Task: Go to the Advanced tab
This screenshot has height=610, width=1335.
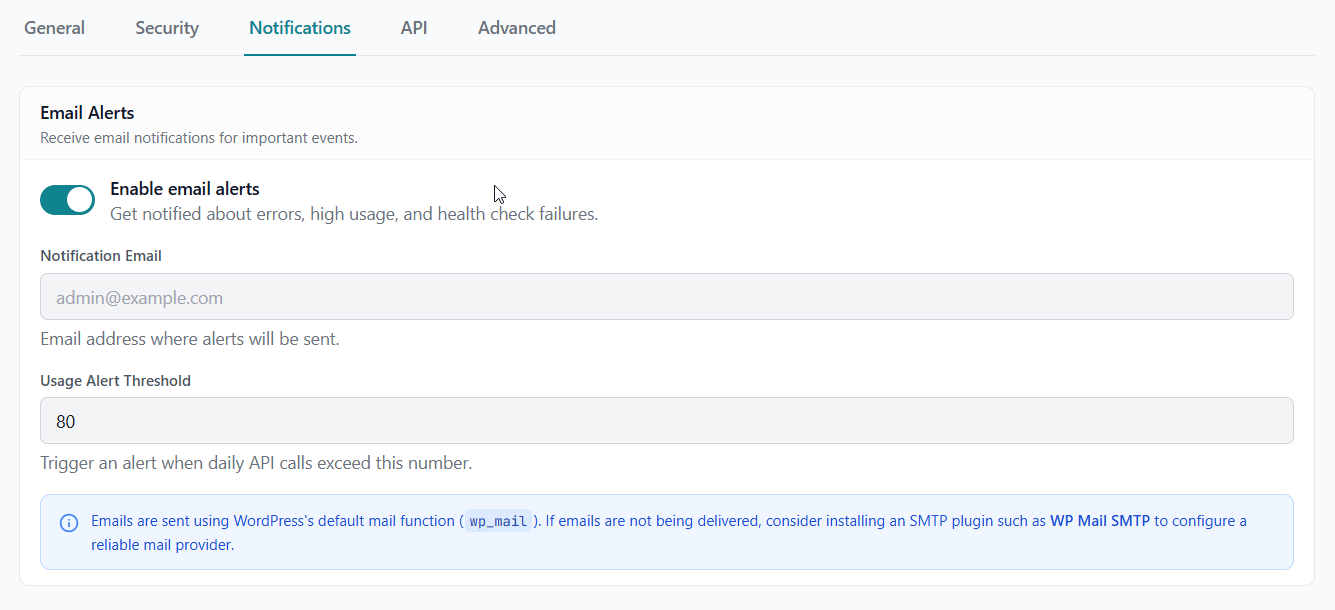Action: click(517, 28)
